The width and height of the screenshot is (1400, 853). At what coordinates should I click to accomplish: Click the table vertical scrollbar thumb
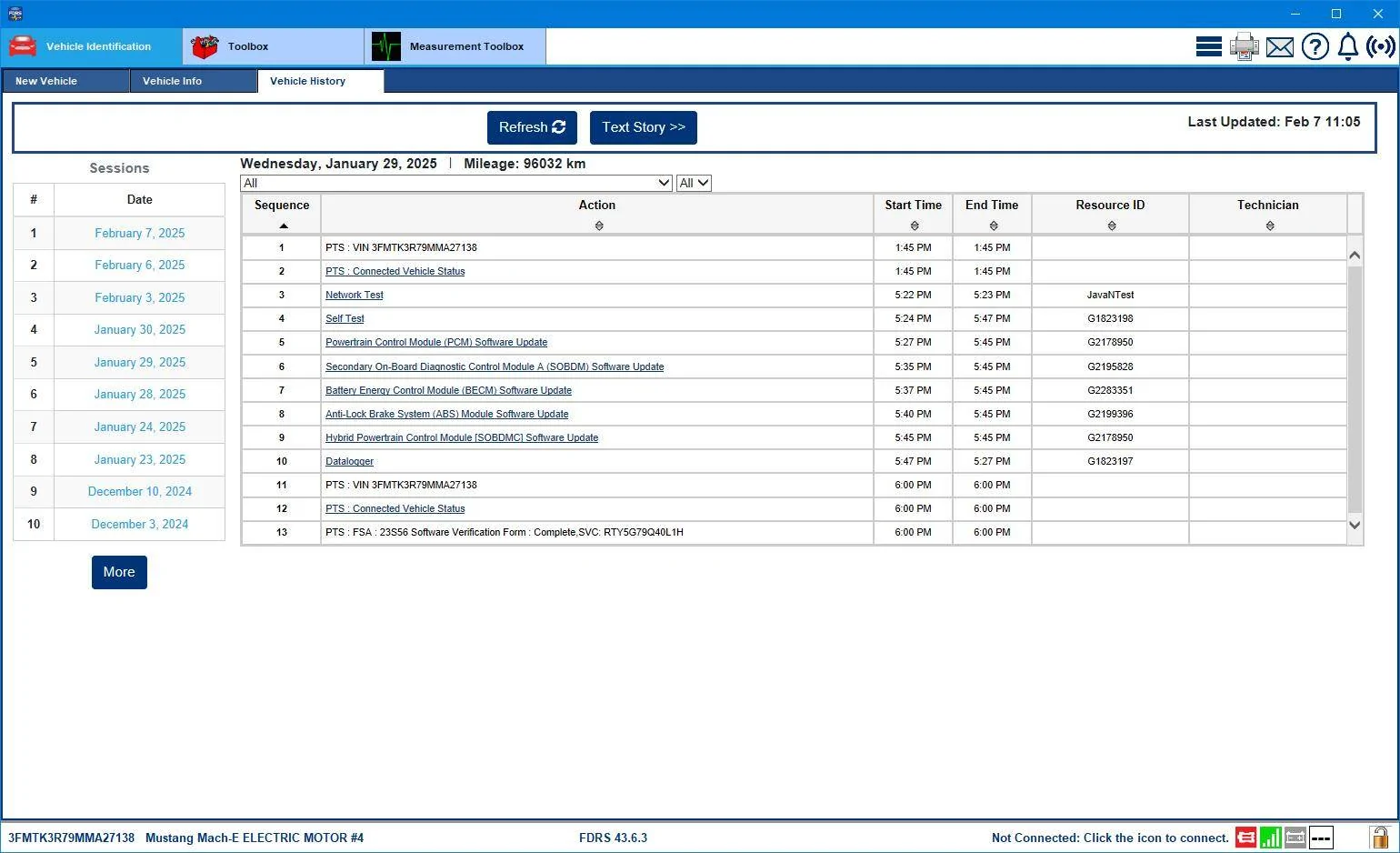tap(1355, 388)
